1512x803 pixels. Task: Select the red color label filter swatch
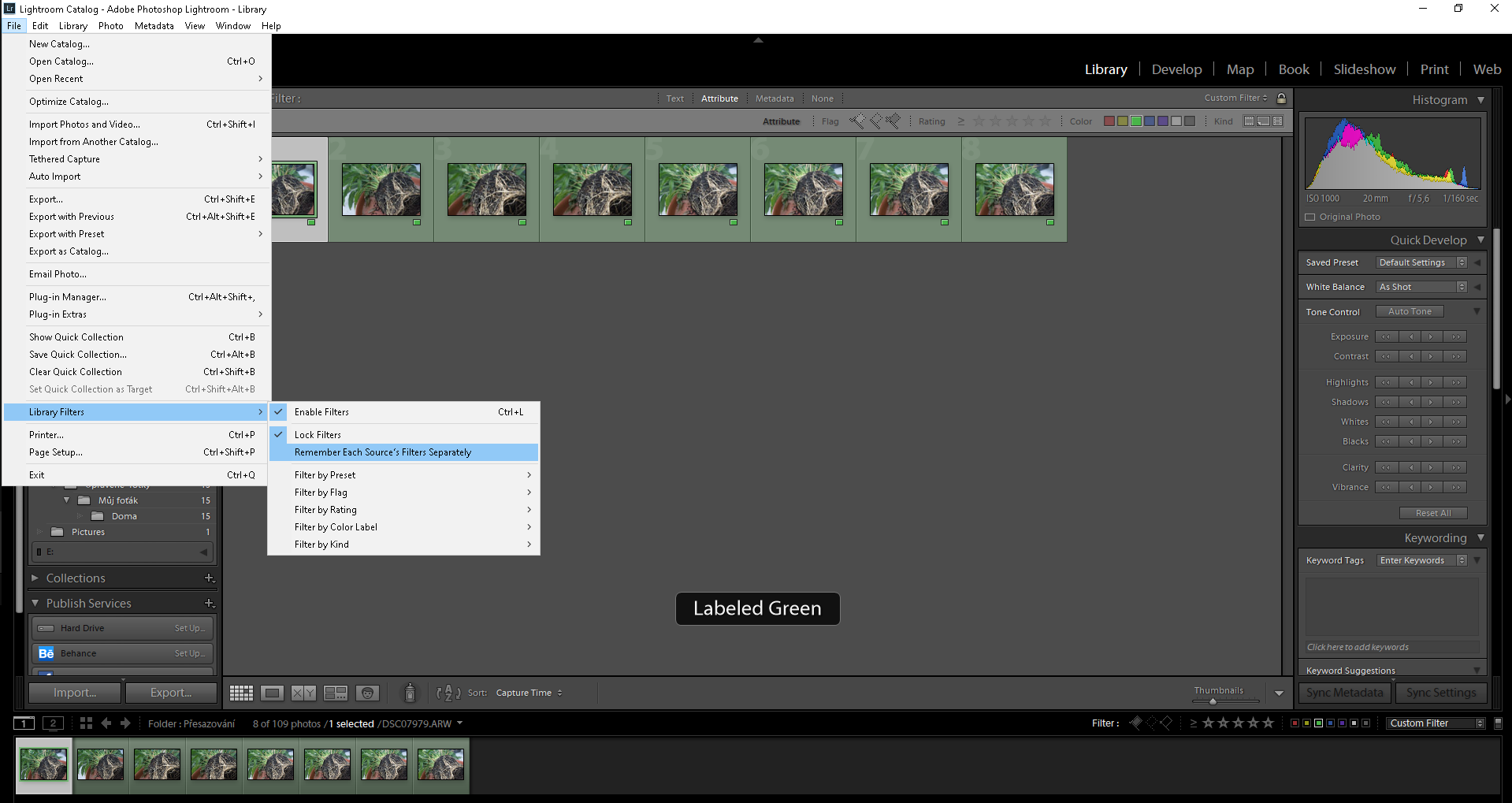(x=1109, y=121)
